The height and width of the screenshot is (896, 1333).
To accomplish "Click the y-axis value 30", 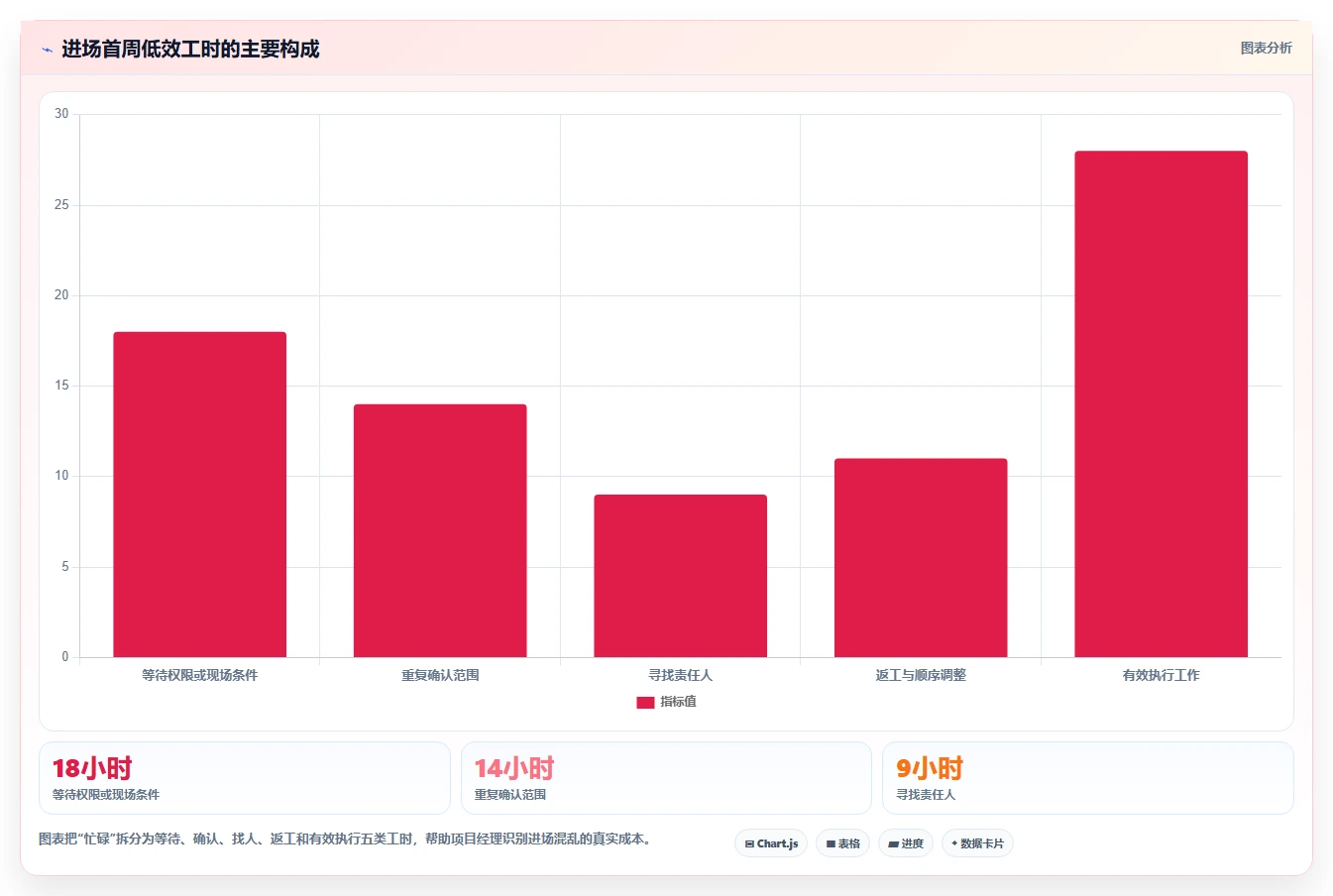I will click(61, 114).
